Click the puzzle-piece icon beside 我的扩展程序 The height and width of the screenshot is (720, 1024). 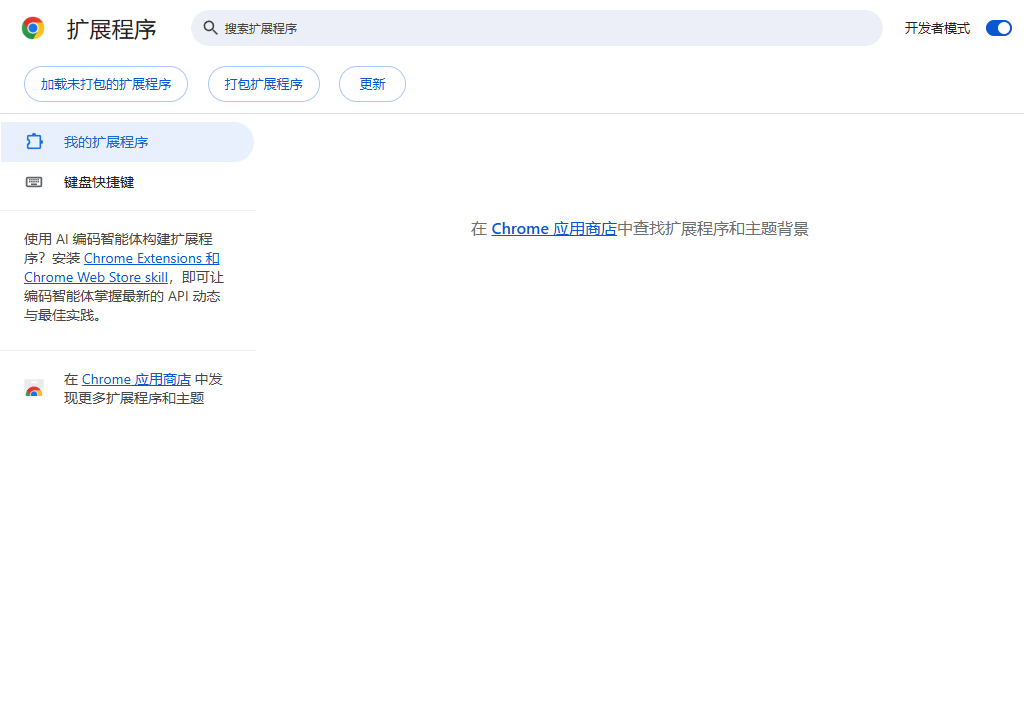(x=34, y=141)
